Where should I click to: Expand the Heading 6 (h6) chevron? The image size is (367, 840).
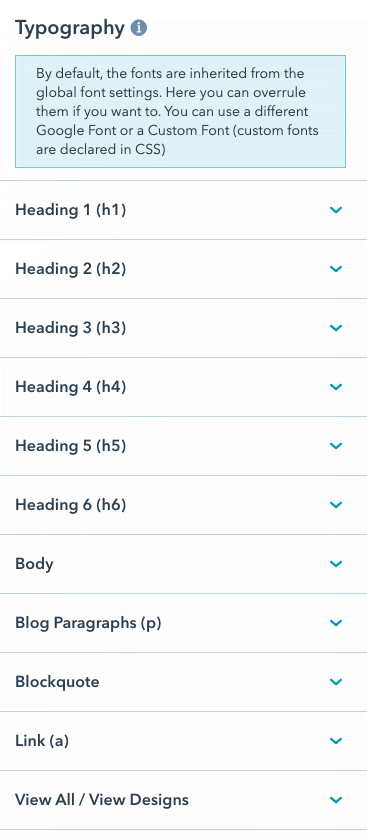click(x=336, y=505)
